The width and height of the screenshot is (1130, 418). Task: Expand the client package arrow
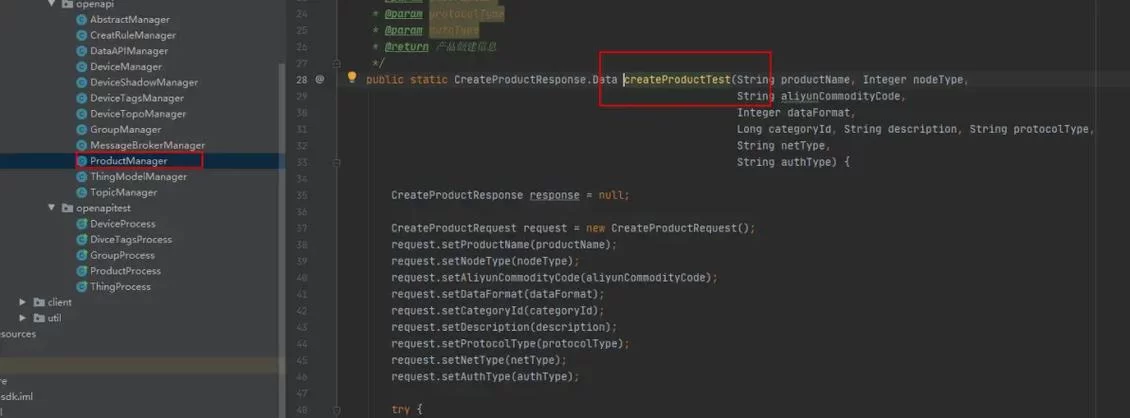23,302
